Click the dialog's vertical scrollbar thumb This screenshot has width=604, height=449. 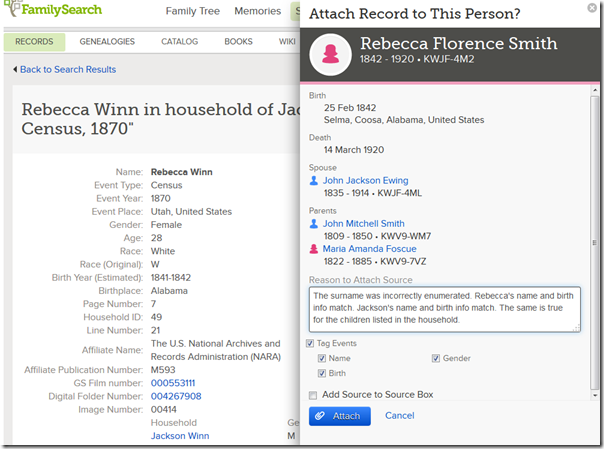[x=595, y=243]
